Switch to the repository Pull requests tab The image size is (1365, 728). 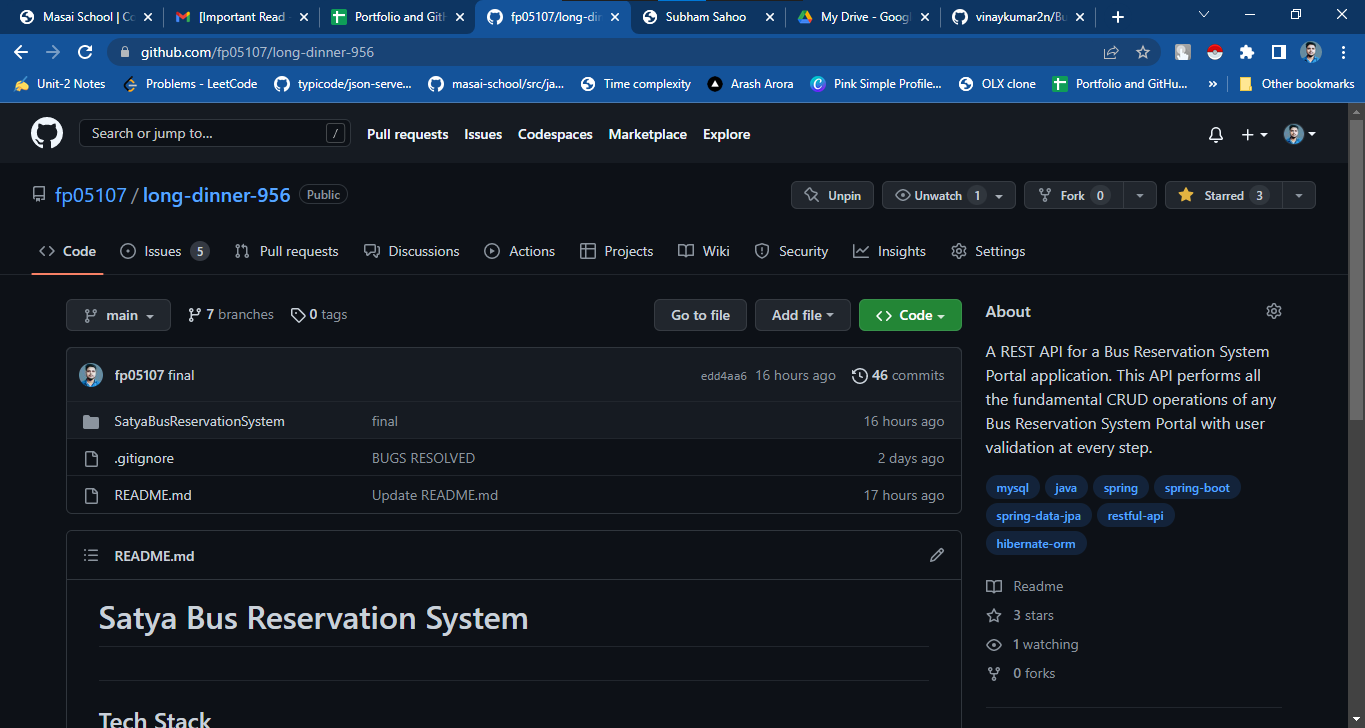[x=286, y=251]
